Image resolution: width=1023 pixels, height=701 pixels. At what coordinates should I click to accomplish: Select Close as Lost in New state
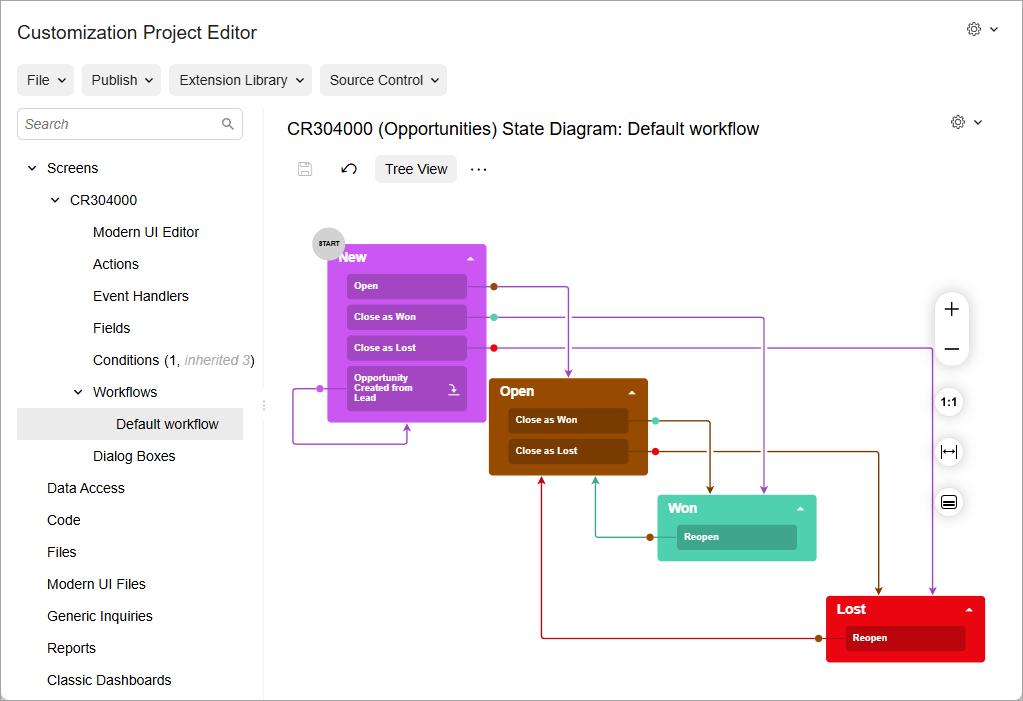point(406,348)
